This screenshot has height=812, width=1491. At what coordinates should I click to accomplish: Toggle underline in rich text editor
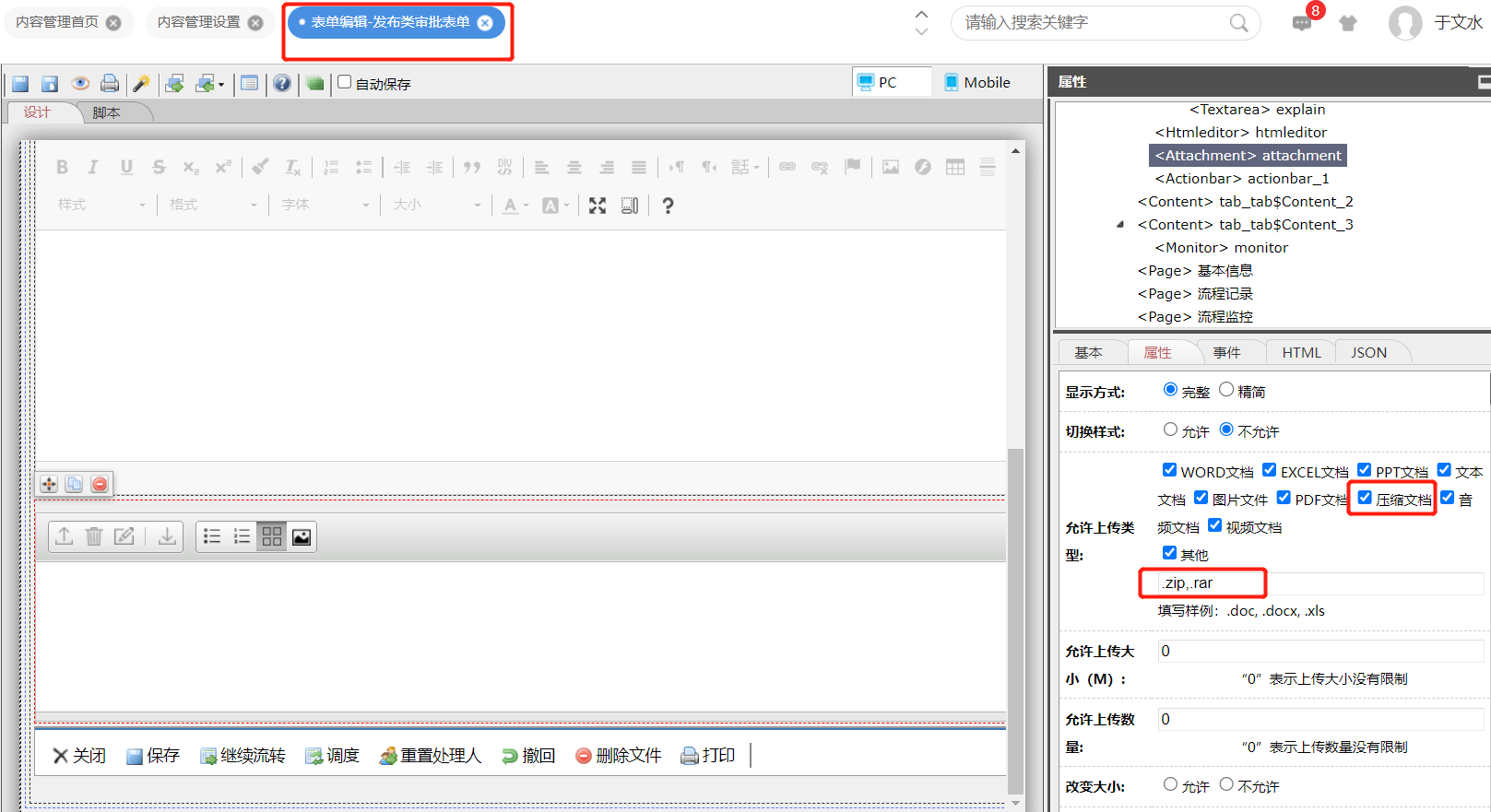(126, 167)
